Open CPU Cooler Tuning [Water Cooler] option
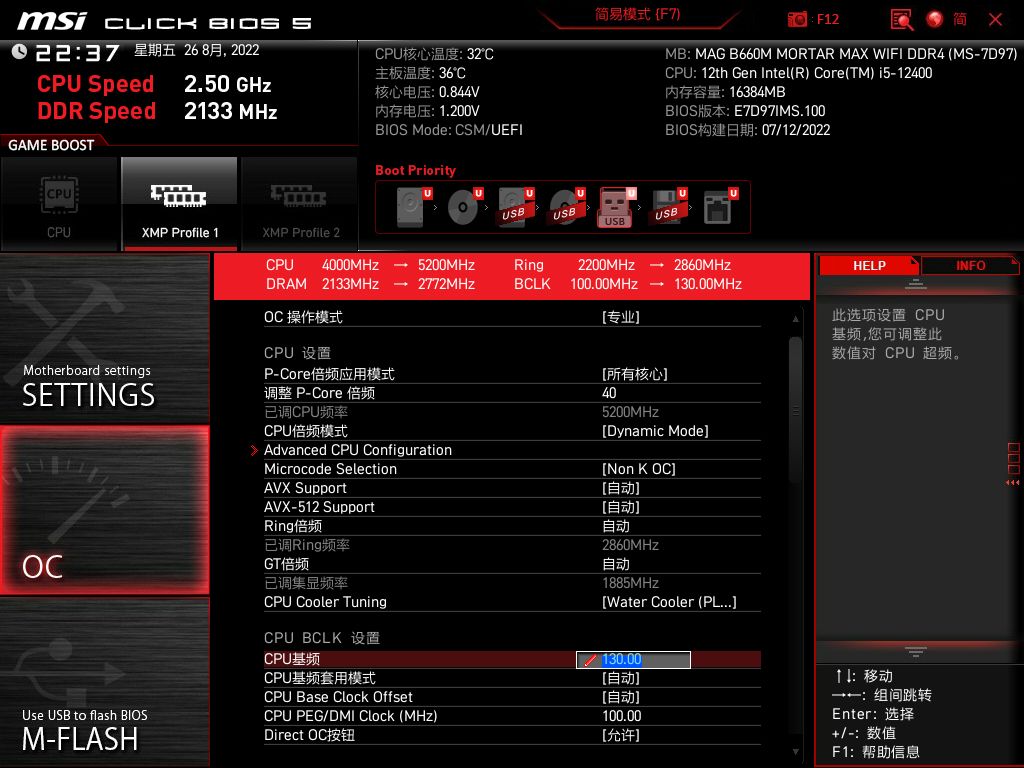Viewport: 1024px width, 768px height. [x=512, y=602]
